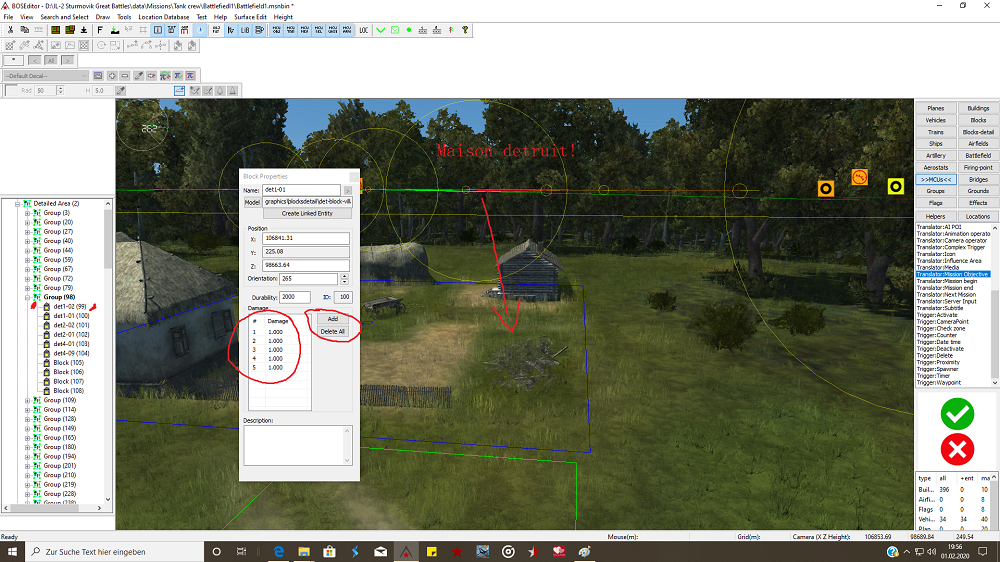Click the Copy icon in top toolbar
Image resolution: width=1000 pixels, height=562 pixels.
coord(24,30)
